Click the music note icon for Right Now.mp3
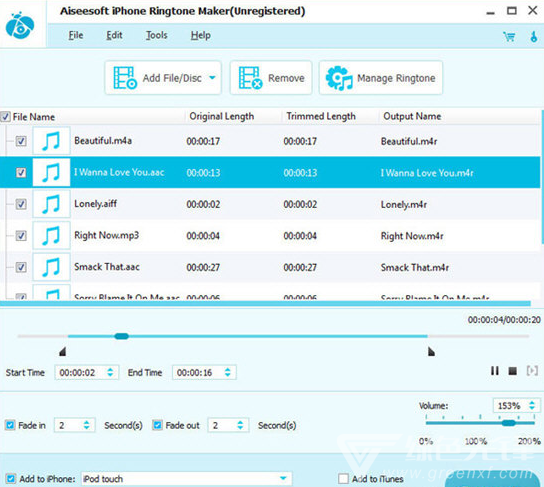This screenshot has width=544, height=487. point(51,236)
